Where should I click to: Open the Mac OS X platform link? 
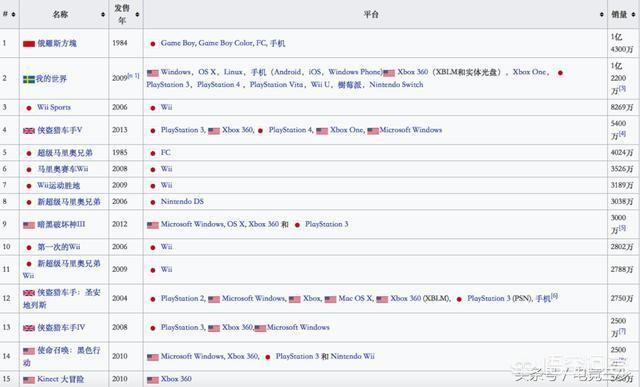(x=355, y=298)
